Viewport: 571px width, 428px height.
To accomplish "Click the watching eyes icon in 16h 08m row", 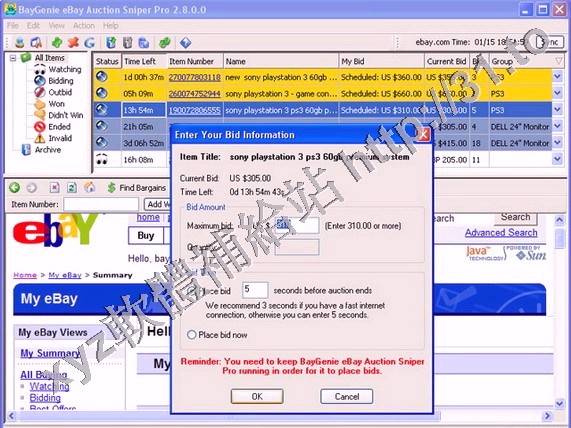I will pyautogui.click(x=102, y=159).
